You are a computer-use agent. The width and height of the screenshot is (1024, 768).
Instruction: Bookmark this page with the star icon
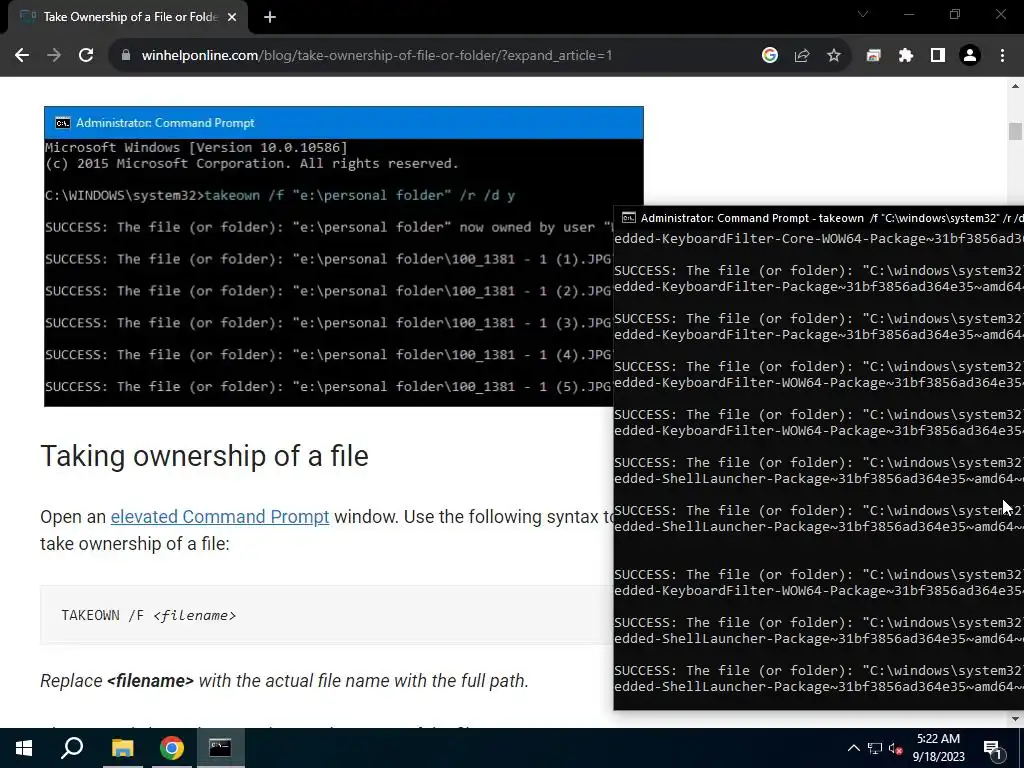click(834, 56)
